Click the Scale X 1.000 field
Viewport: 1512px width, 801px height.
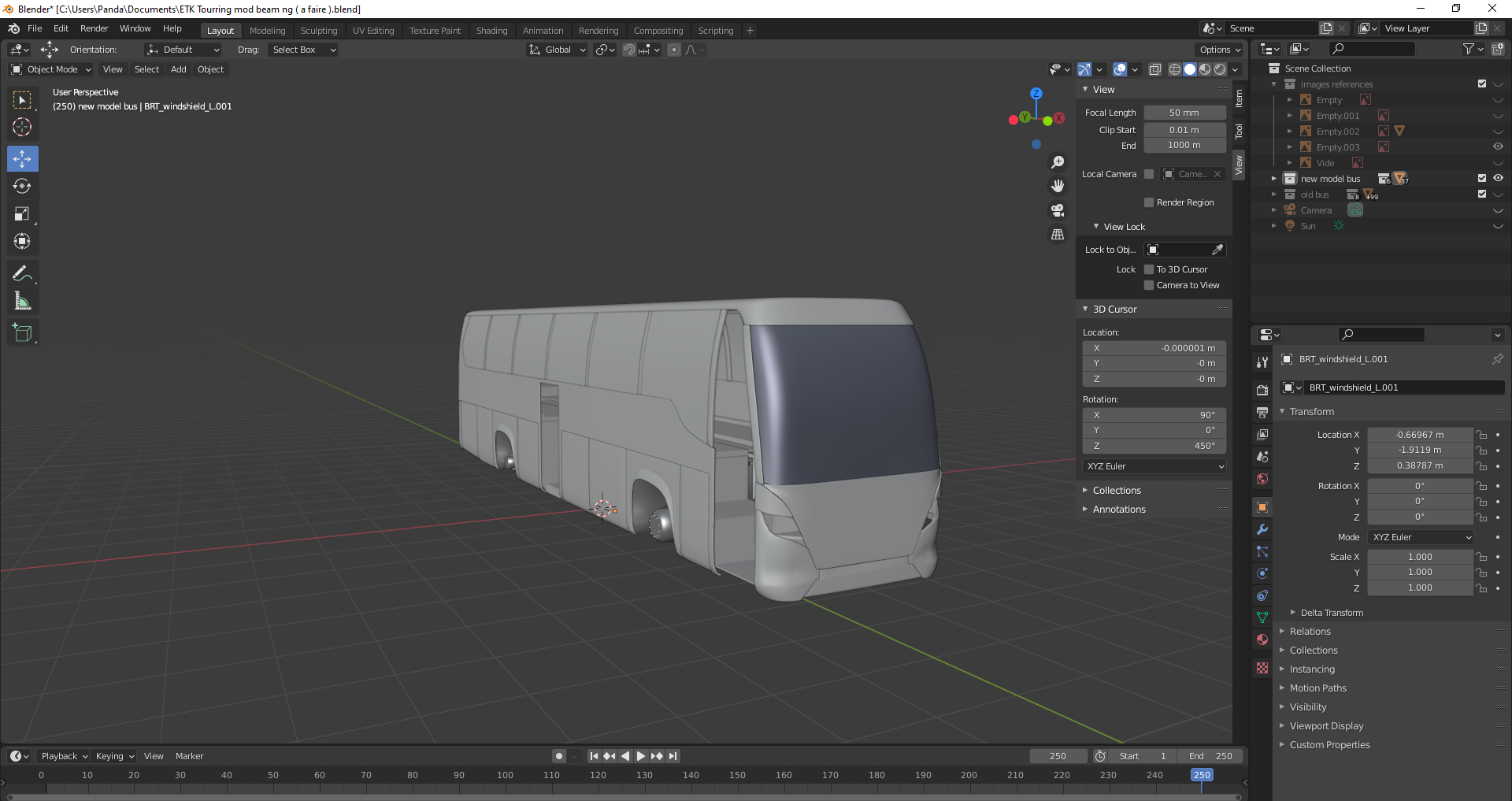pyautogui.click(x=1420, y=557)
